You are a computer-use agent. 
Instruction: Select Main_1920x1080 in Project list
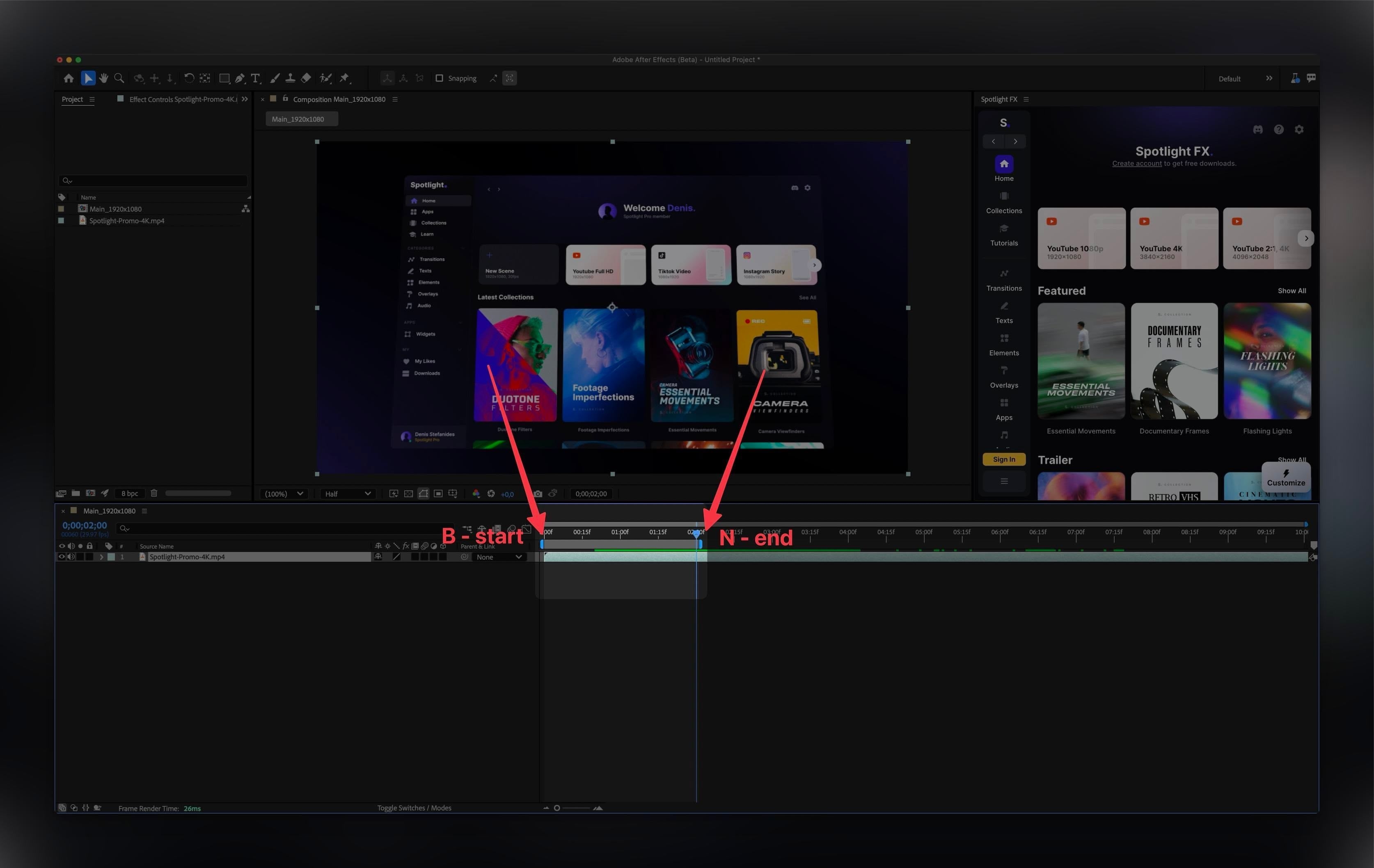coord(115,209)
